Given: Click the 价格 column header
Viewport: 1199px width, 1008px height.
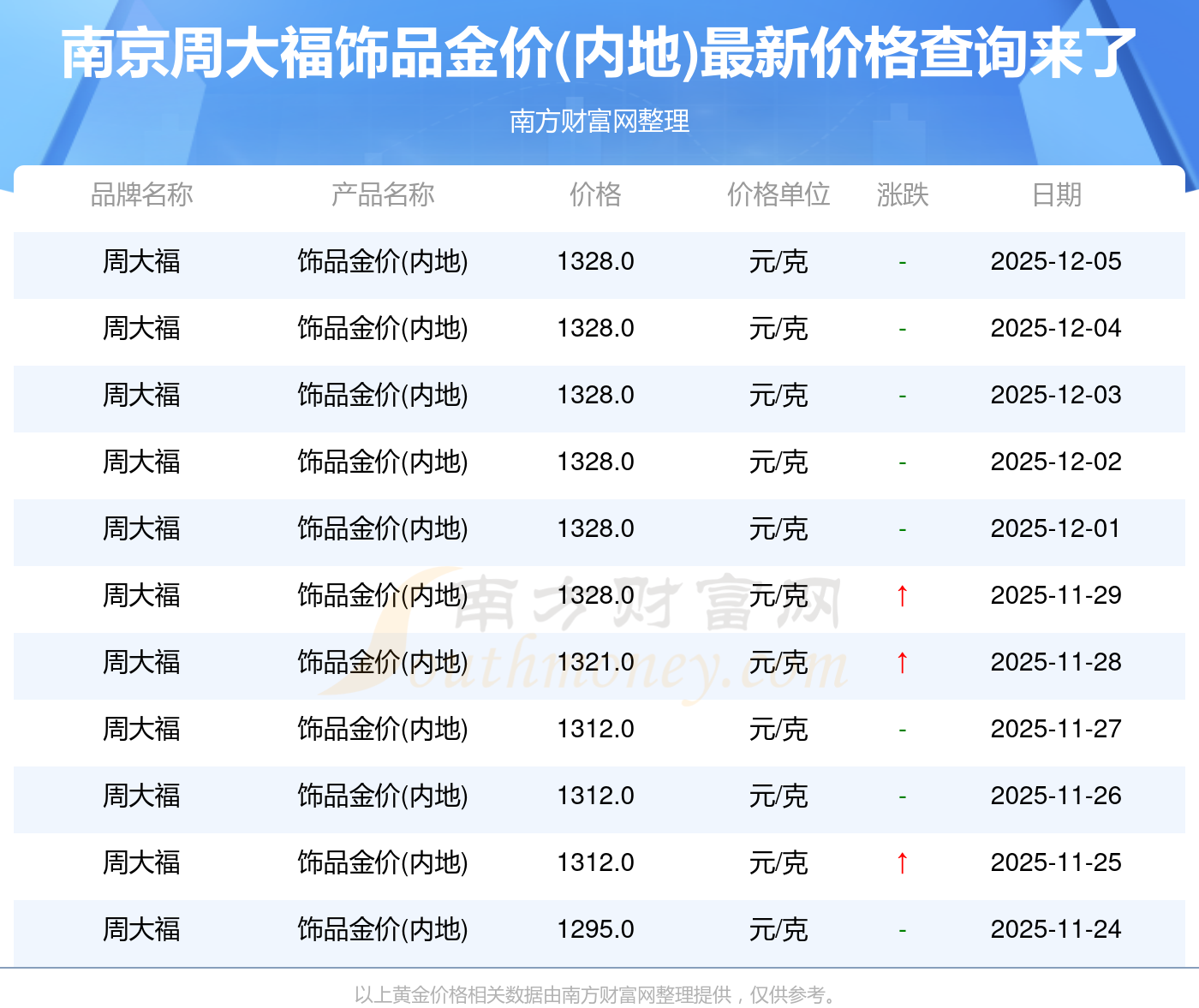Looking at the screenshot, I should coord(595,195).
